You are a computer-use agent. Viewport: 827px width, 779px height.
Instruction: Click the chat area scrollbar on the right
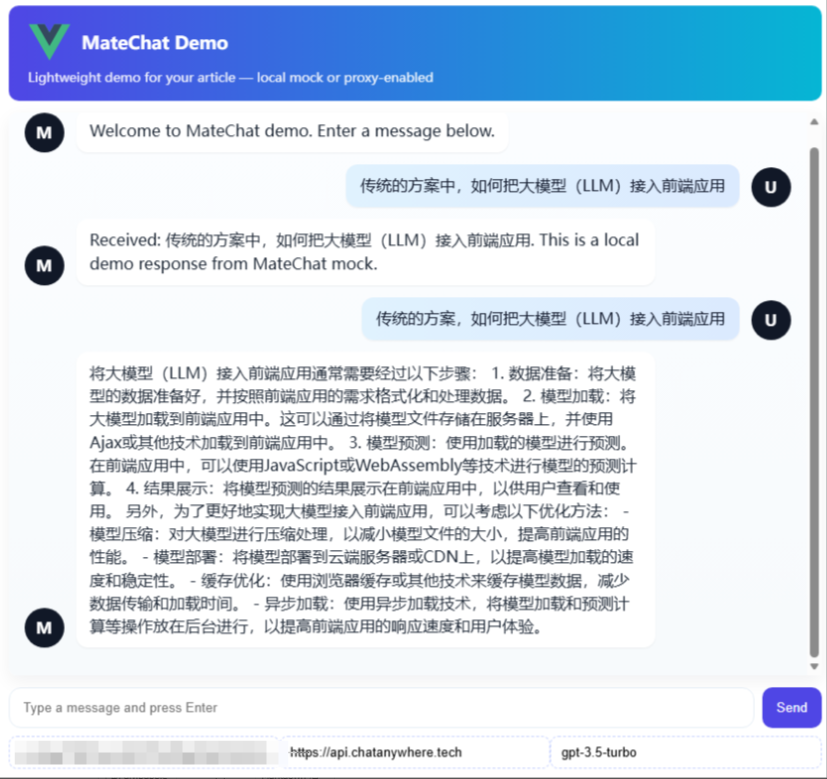812,400
